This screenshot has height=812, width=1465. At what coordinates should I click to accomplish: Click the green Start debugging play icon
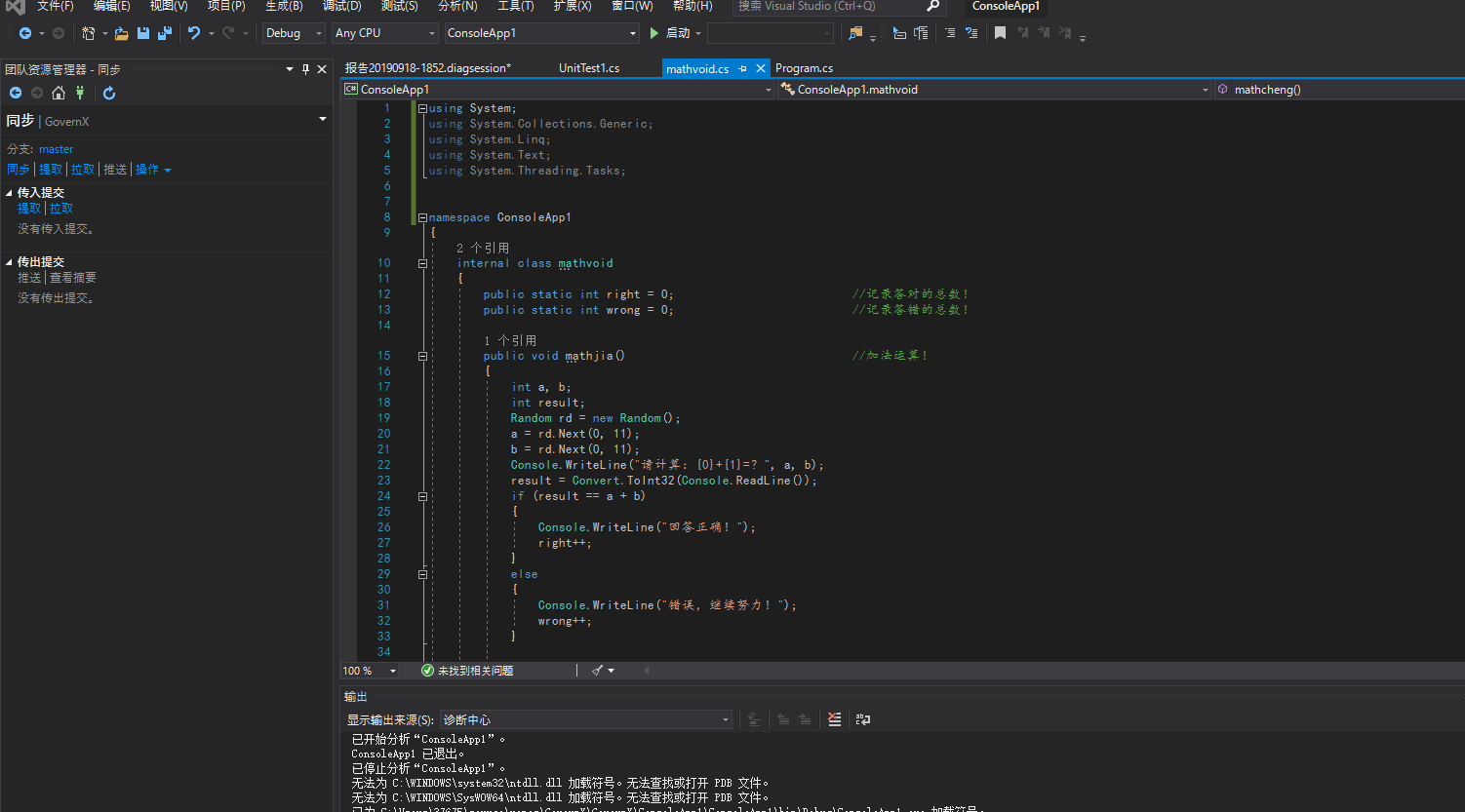point(654,33)
